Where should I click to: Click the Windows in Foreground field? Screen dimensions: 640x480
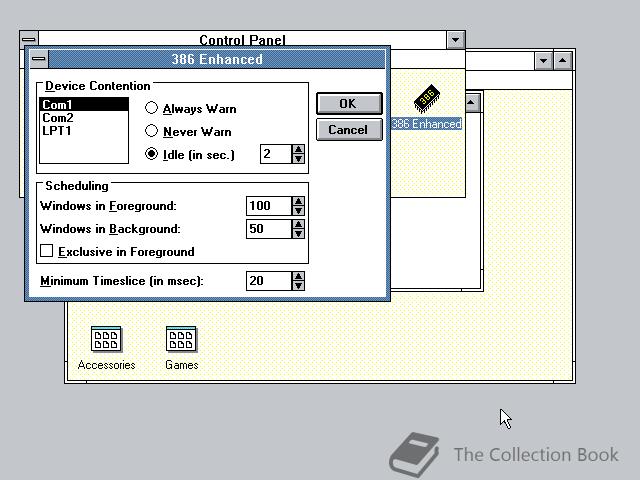coord(269,206)
